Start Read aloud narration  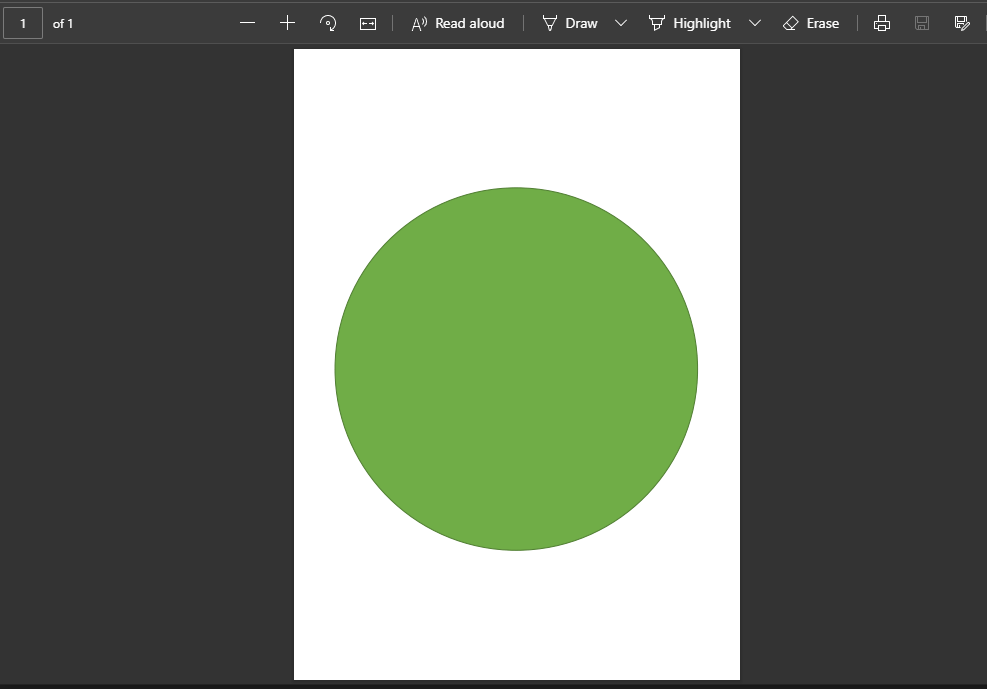[458, 22]
